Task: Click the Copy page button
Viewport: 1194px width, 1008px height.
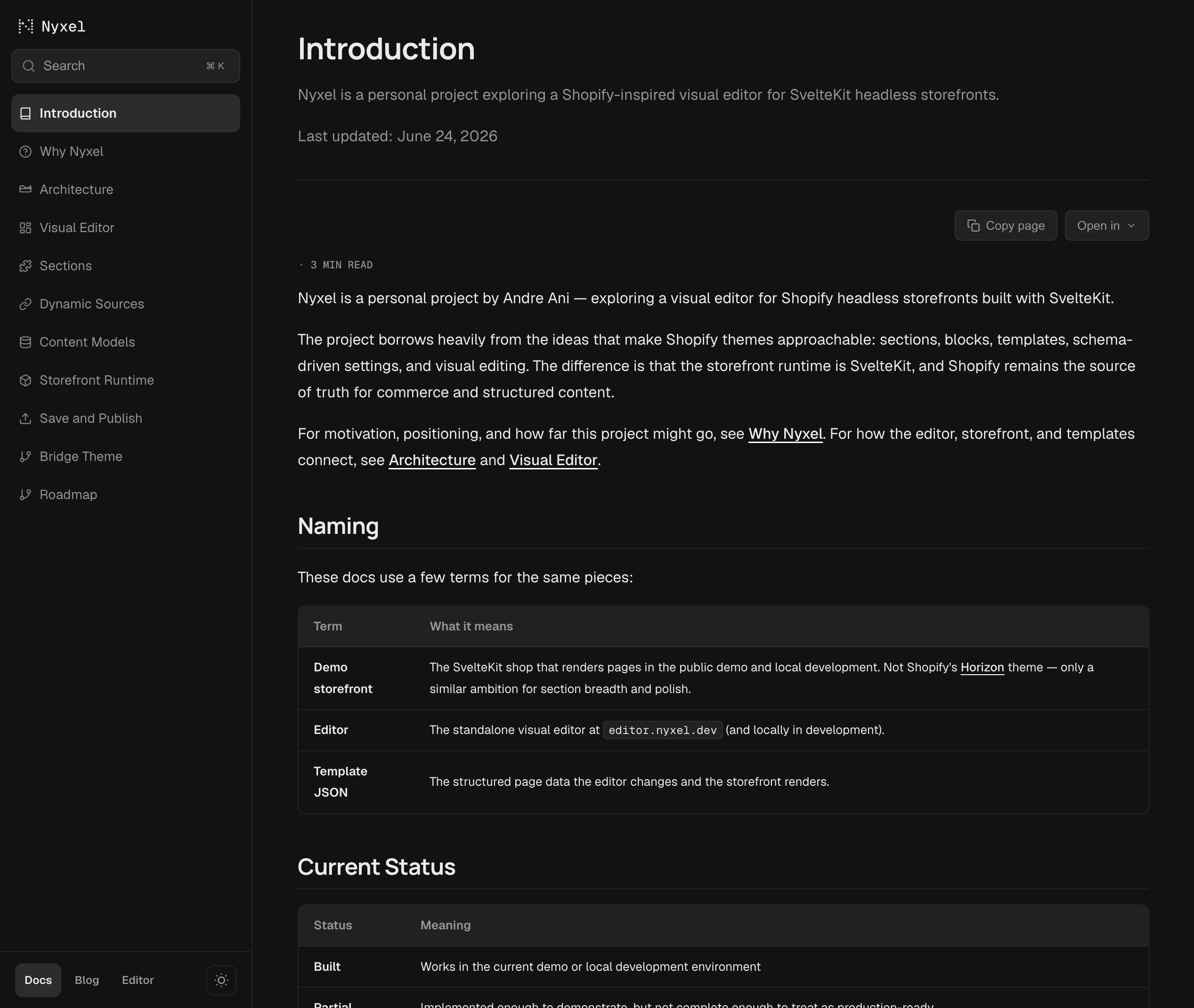Action: coord(1006,226)
